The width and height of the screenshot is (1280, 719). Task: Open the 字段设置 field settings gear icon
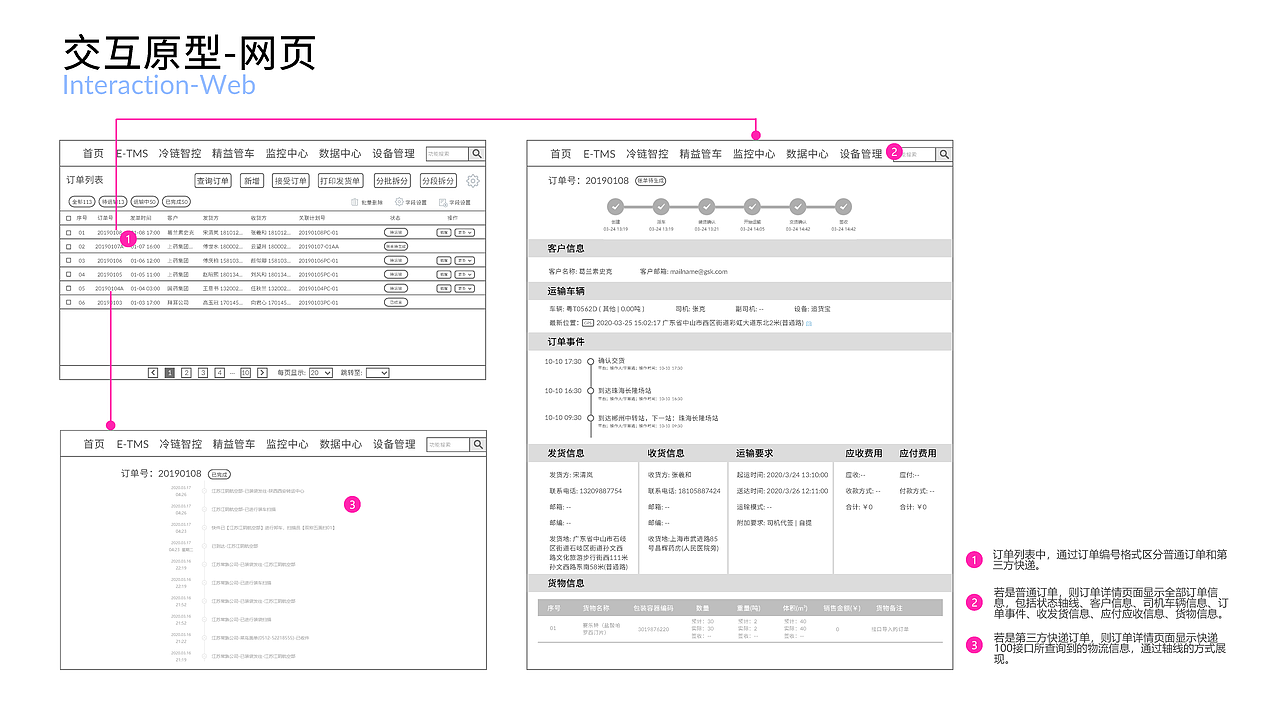[x=399, y=202]
